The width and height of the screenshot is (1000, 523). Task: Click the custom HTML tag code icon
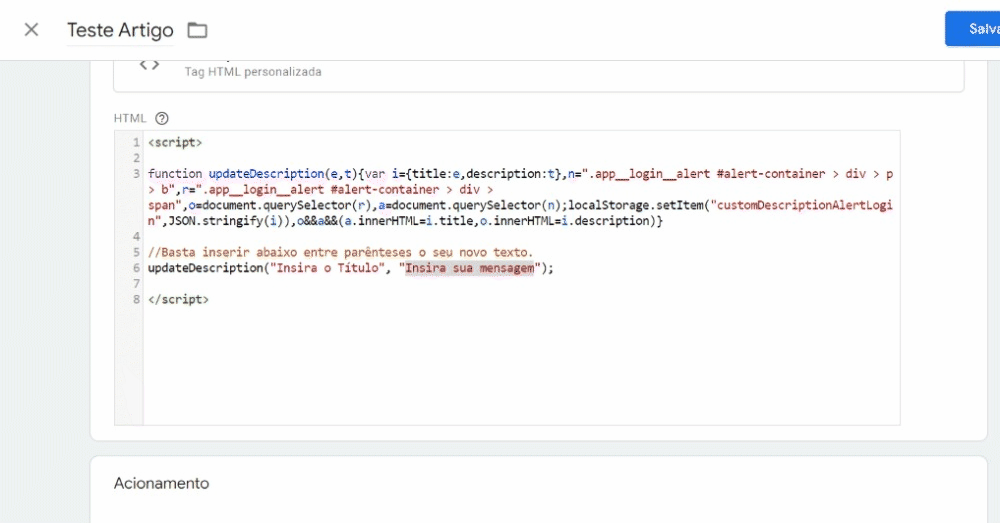(x=149, y=65)
